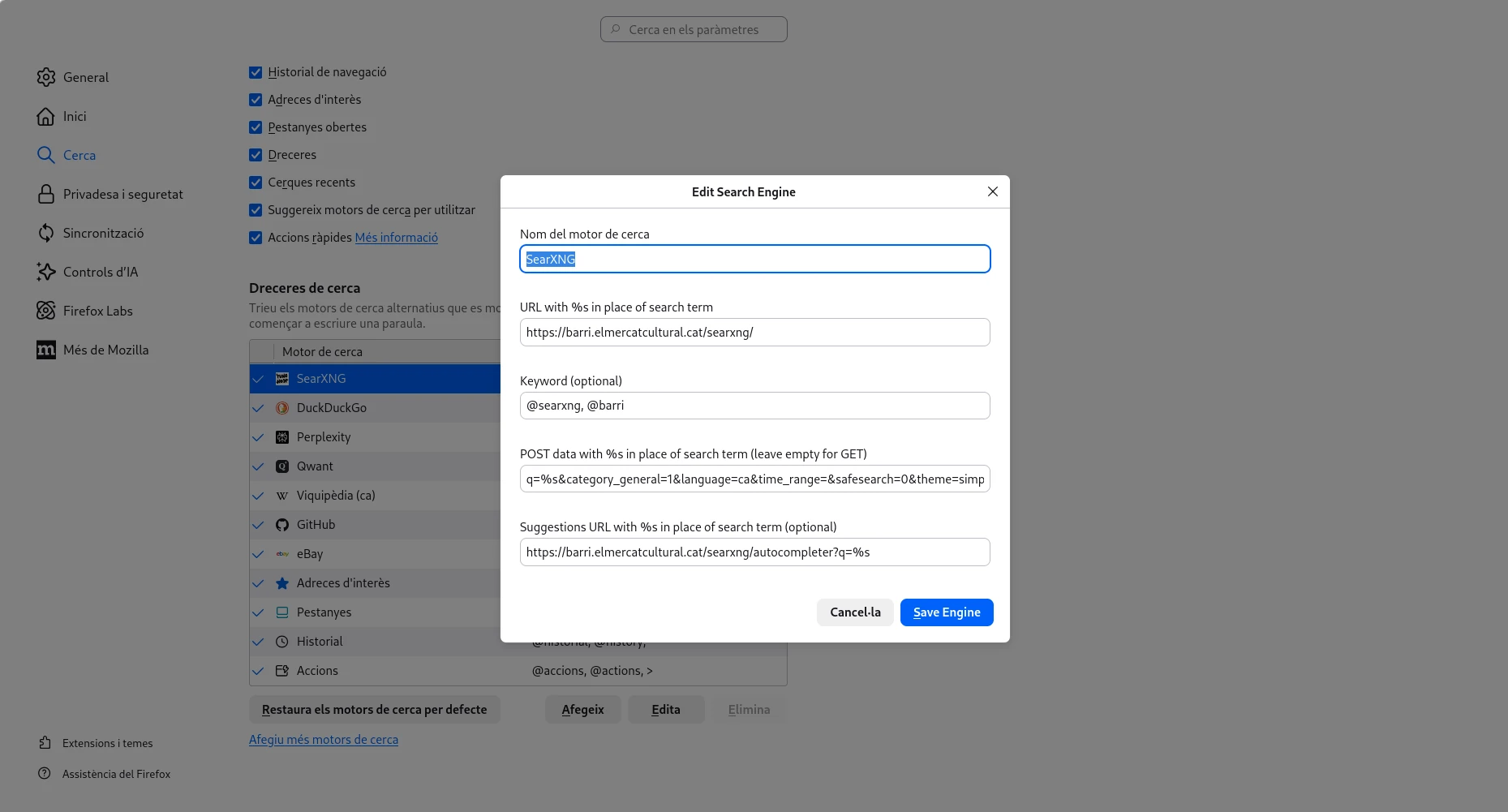
Task: Click the Privadesa i seguretat lock icon
Action: pyautogui.click(x=46, y=194)
